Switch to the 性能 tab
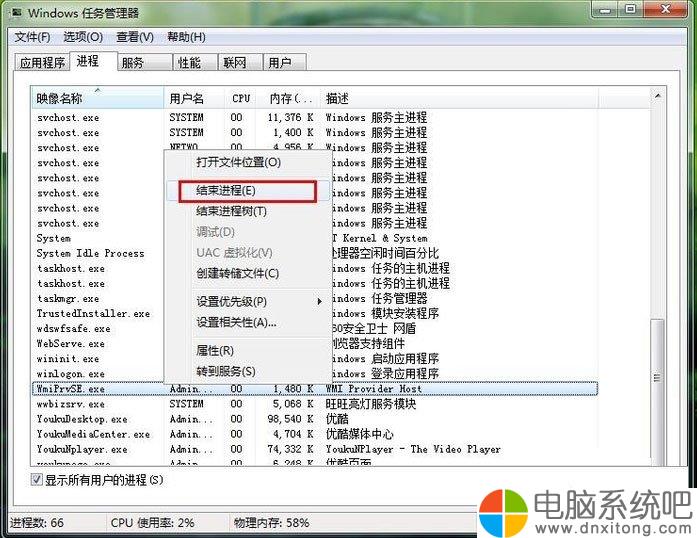 pyautogui.click(x=195, y=63)
